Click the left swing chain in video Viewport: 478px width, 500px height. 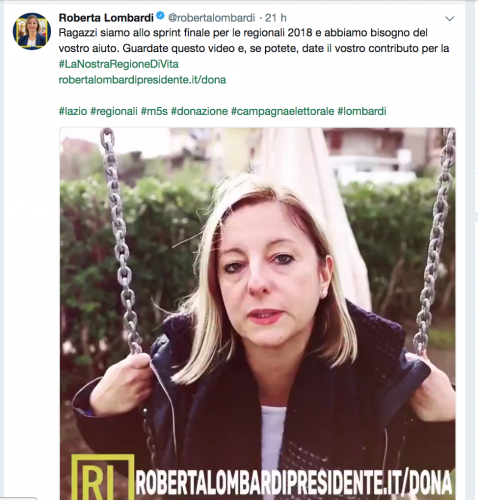point(120,242)
